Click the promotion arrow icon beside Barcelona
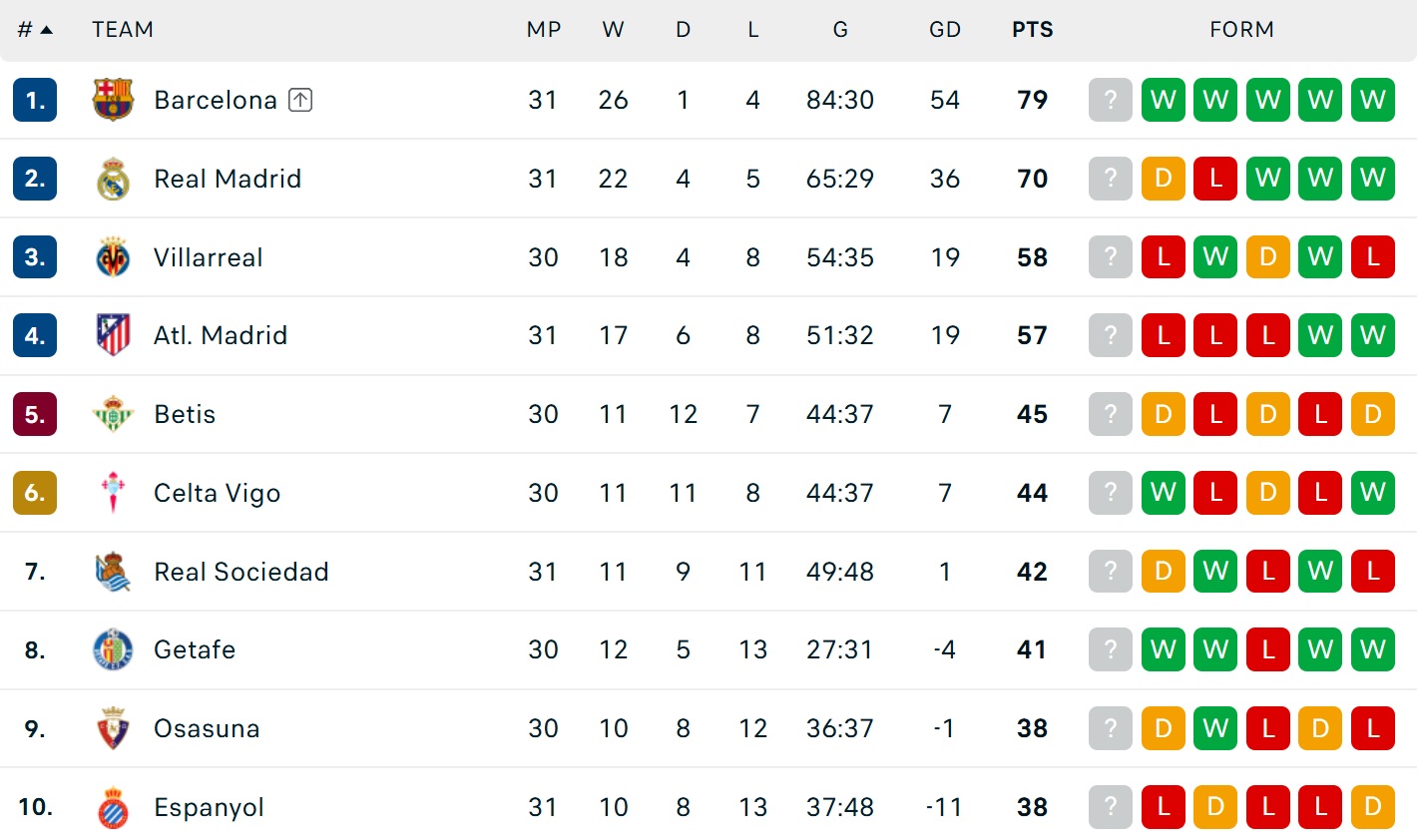This screenshot has height=840, width=1418. [x=300, y=100]
